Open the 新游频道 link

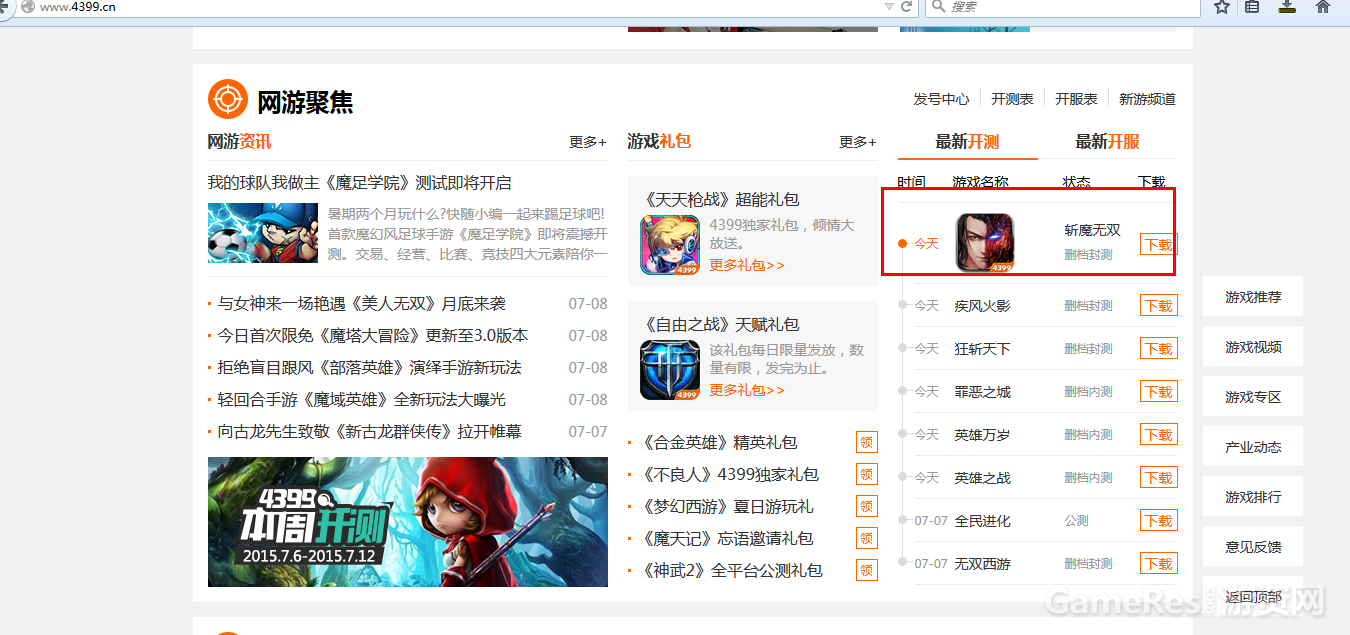tap(1147, 99)
